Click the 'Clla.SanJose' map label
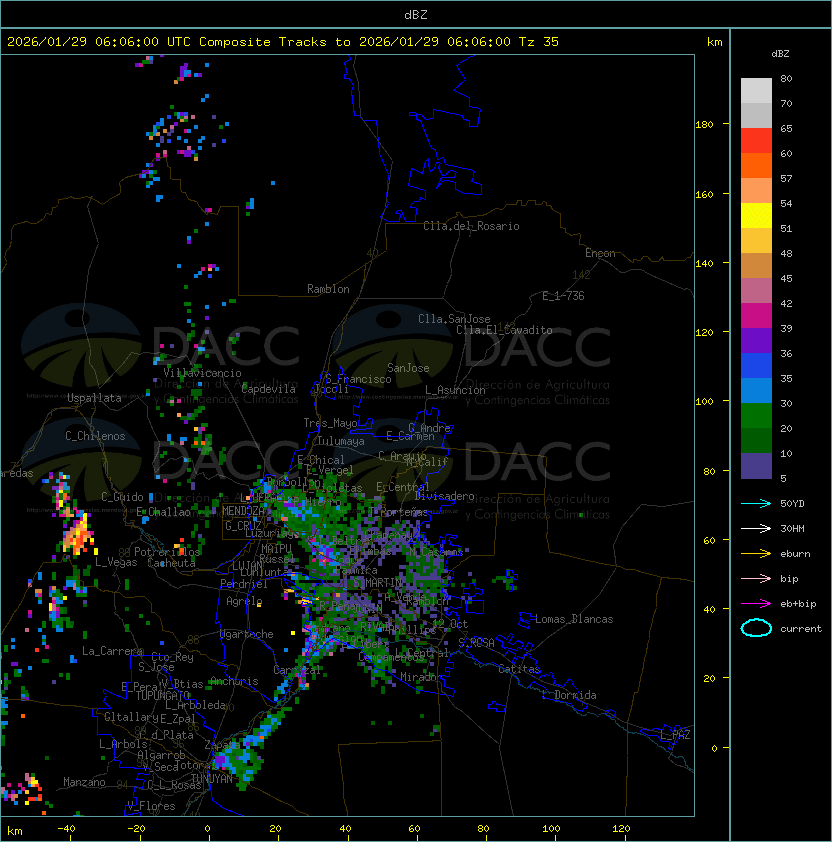This screenshot has width=832, height=842. [x=454, y=319]
